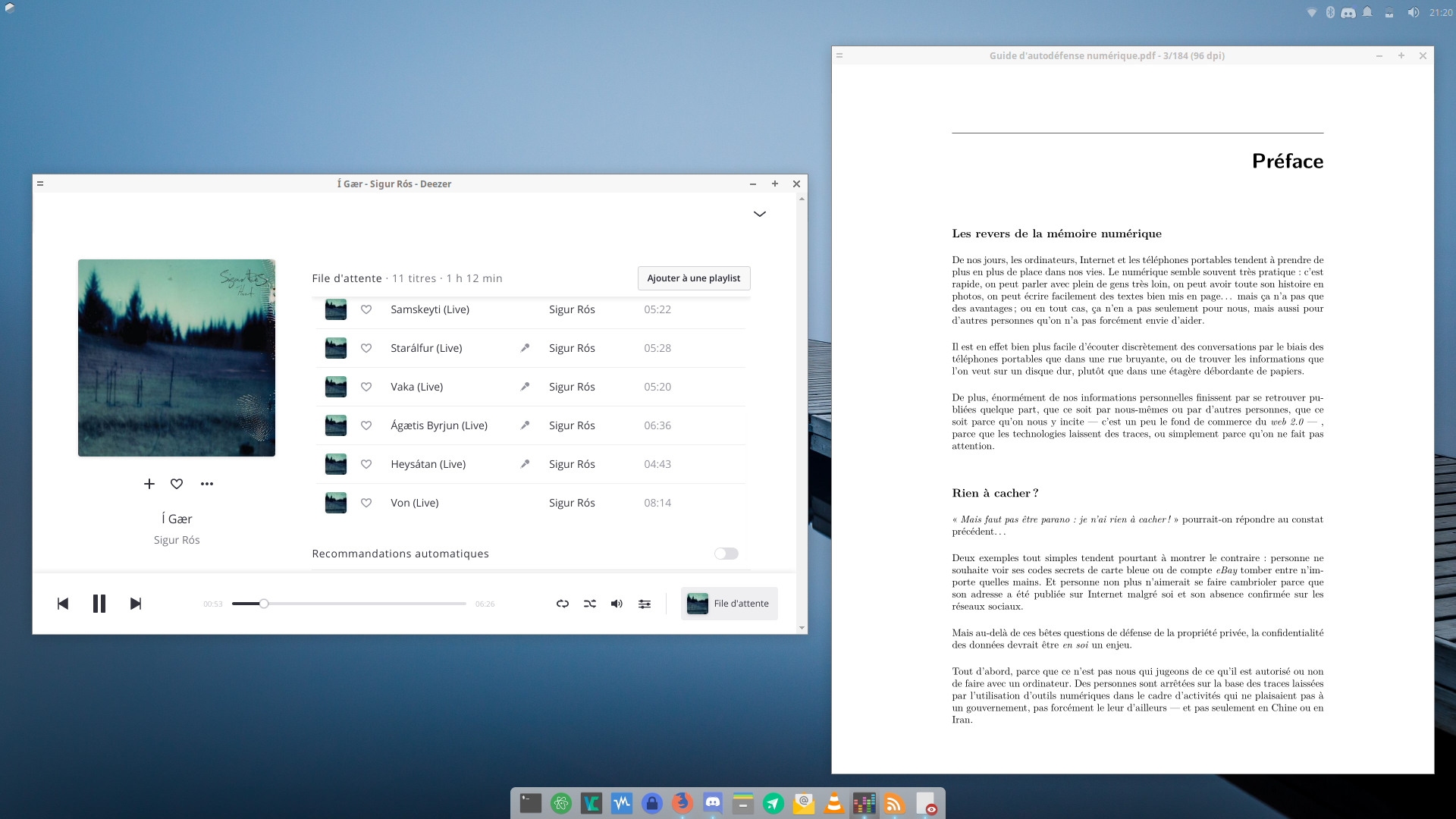Viewport: 1456px width, 819px height.
Task: Add Í Gær to a playlist with plus icon
Action: [149, 484]
